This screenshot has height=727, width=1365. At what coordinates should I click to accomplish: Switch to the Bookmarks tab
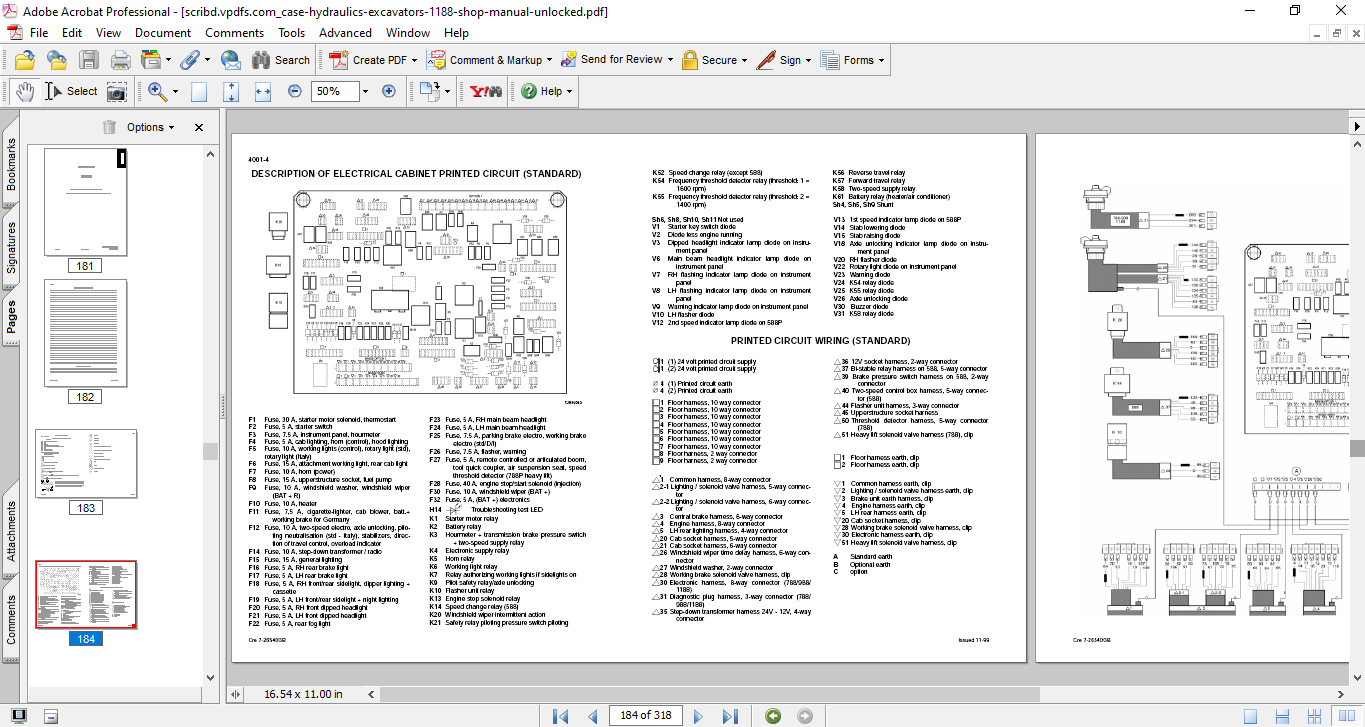pyautogui.click(x=11, y=165)
